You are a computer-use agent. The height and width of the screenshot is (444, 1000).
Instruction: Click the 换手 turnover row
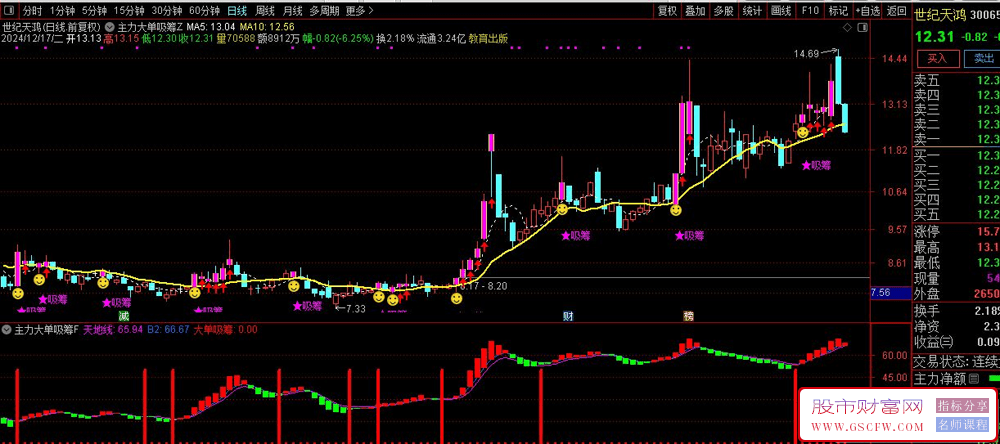957,310
